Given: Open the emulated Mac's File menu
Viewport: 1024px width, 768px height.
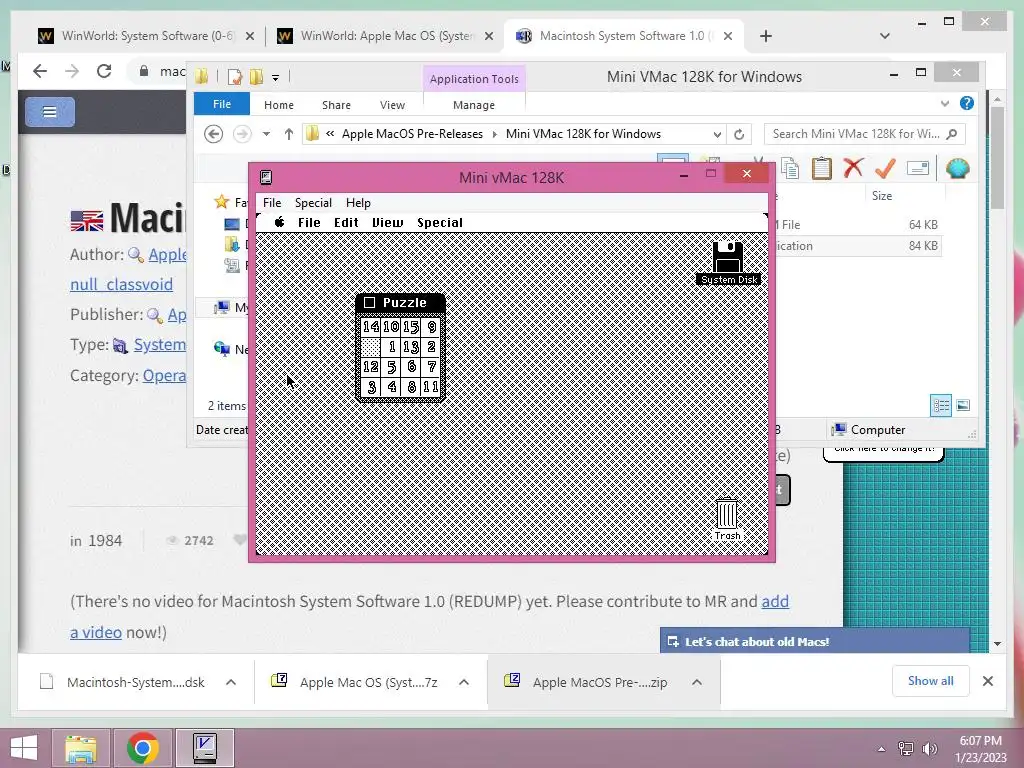Looking at the screenshot, I should (309, 222).
